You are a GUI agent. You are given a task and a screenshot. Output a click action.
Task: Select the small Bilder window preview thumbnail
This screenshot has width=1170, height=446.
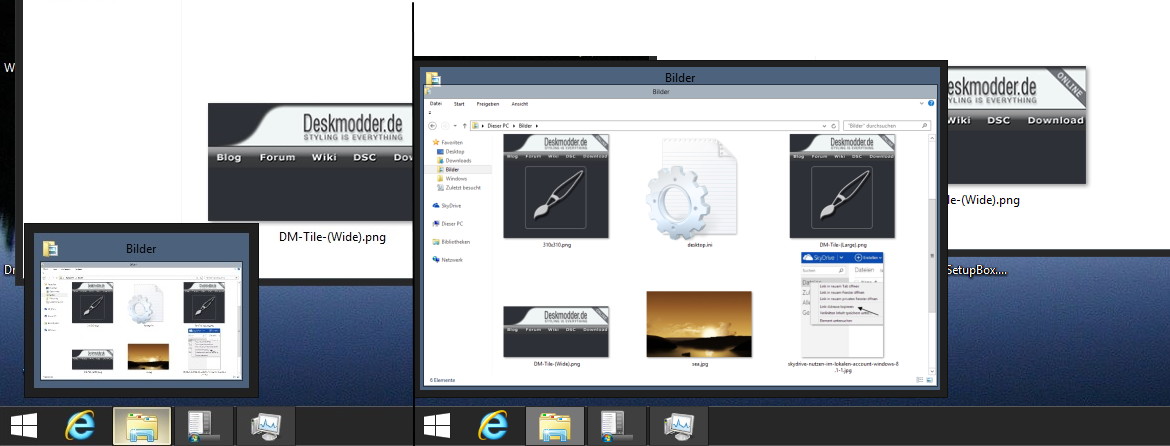click(x=142, y=321)
